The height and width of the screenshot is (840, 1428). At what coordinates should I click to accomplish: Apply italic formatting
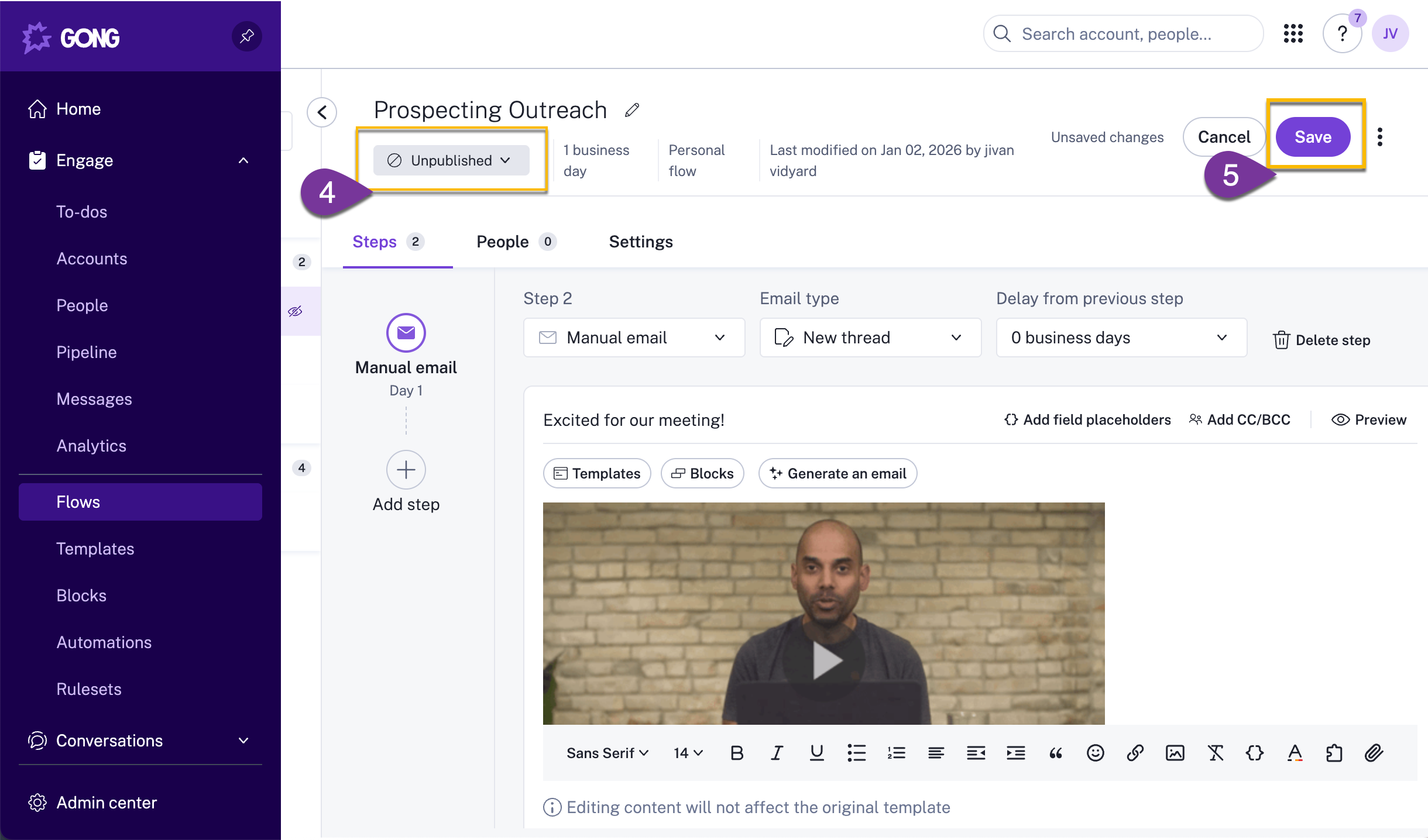tap(777, 753)
